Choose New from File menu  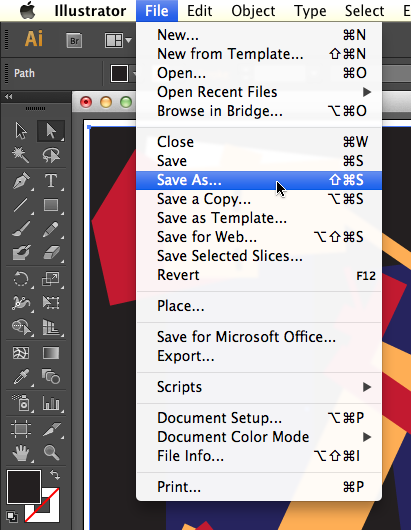click(x=259, y=35)
